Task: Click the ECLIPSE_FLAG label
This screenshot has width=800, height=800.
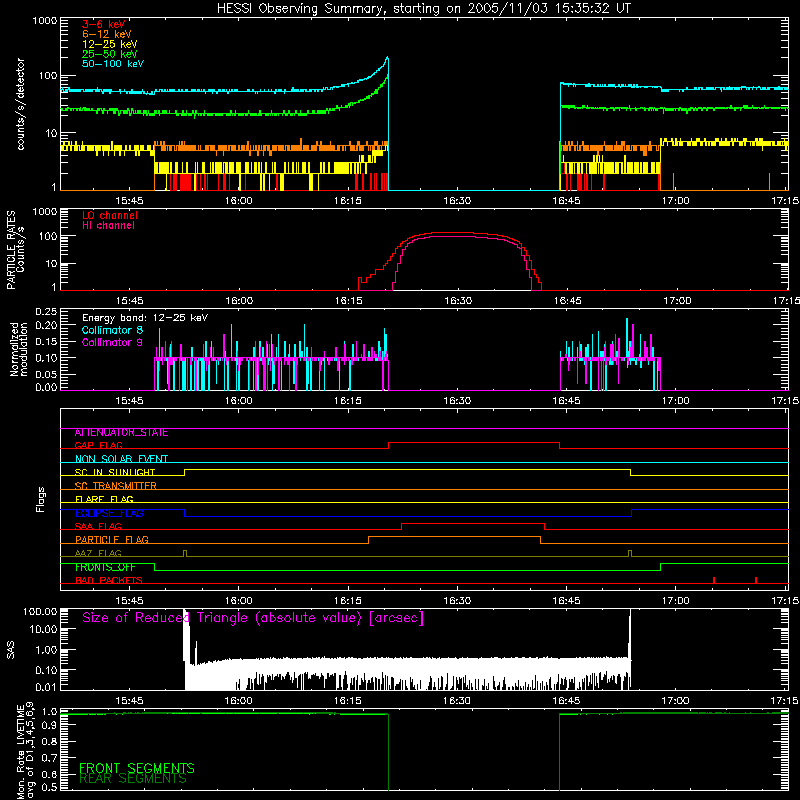Action: tap(109, 513)
